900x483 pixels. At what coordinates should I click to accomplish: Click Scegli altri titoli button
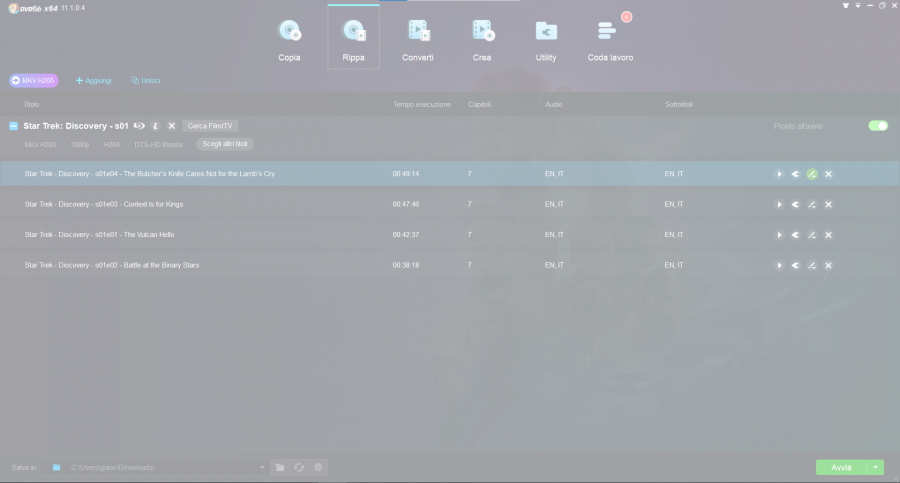pos(224,144)
